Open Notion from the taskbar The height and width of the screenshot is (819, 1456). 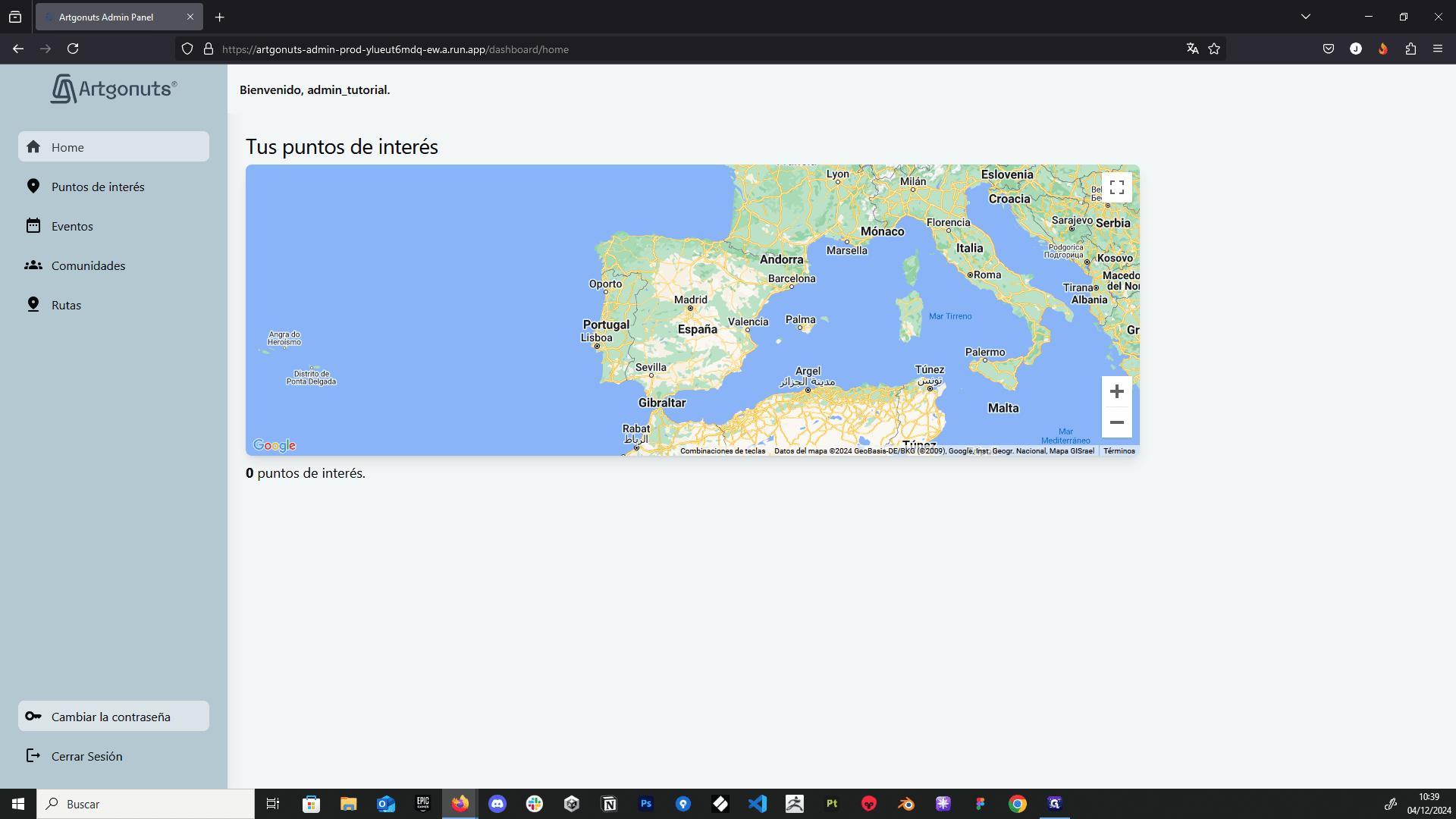pos(609,804)
